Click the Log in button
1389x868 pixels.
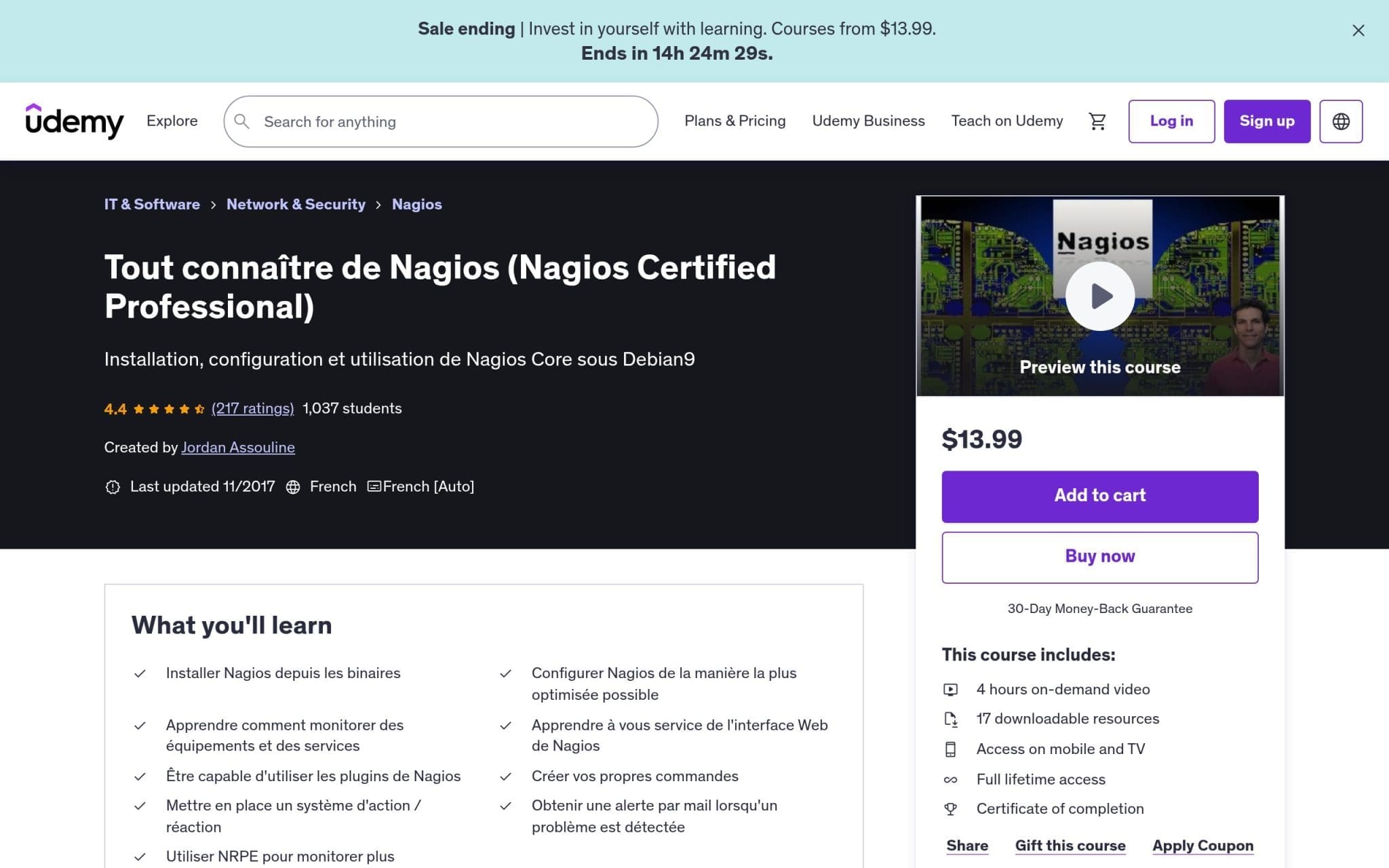[x=1171, y=121]
